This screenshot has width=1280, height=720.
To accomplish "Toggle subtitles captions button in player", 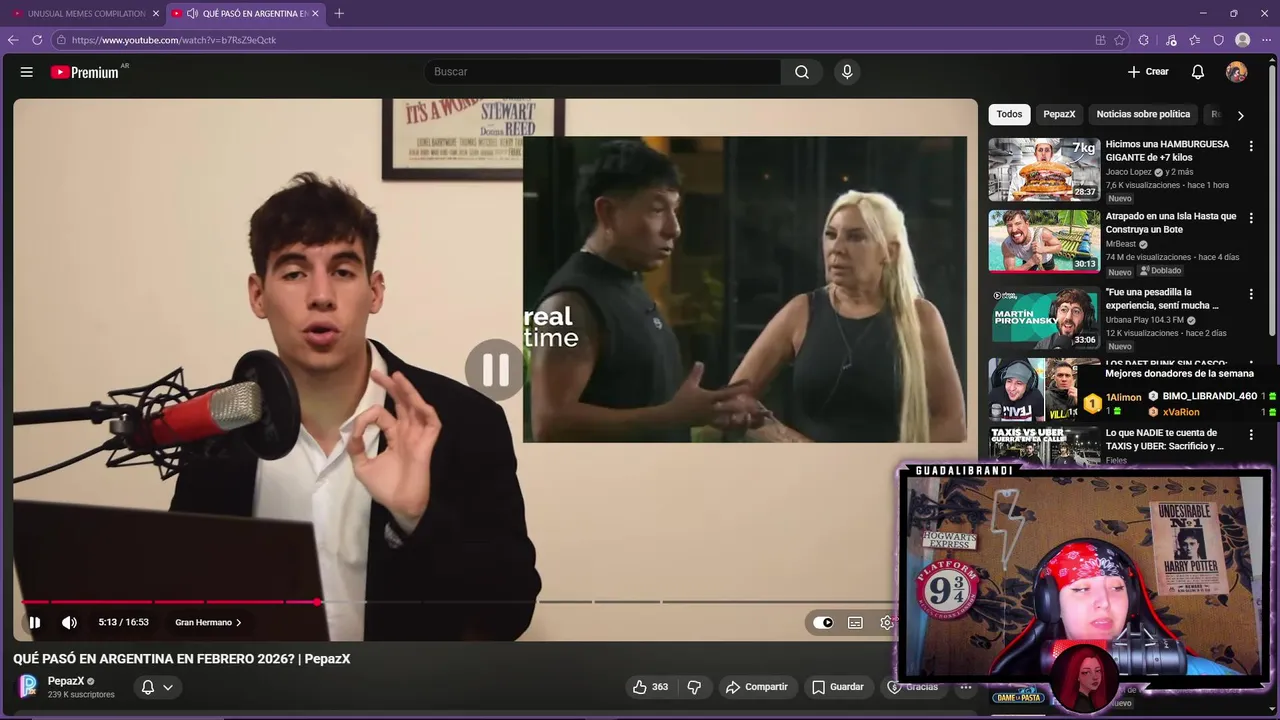I will (x=855, y=622).
